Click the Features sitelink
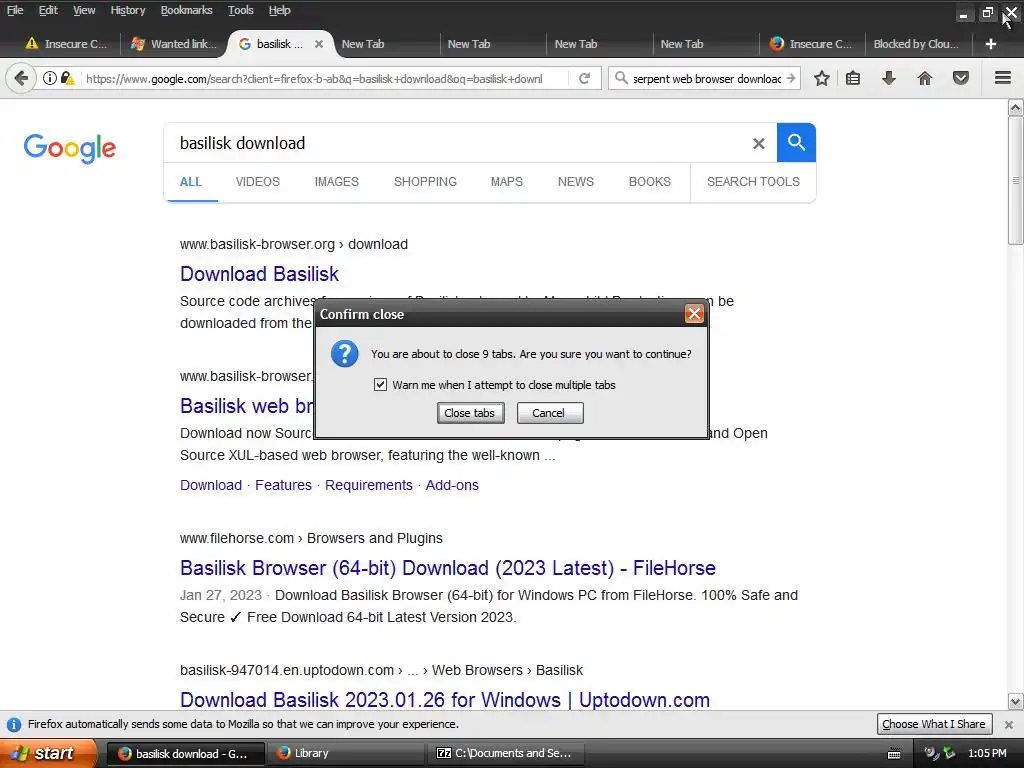This screenshot has width=1024, height=768. pos(283,485)
